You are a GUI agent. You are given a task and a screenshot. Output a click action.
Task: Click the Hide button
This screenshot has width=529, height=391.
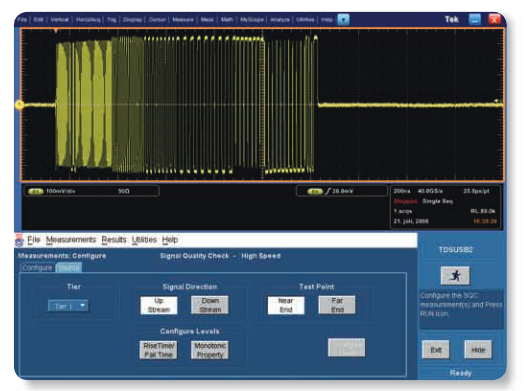pos(478,350)
